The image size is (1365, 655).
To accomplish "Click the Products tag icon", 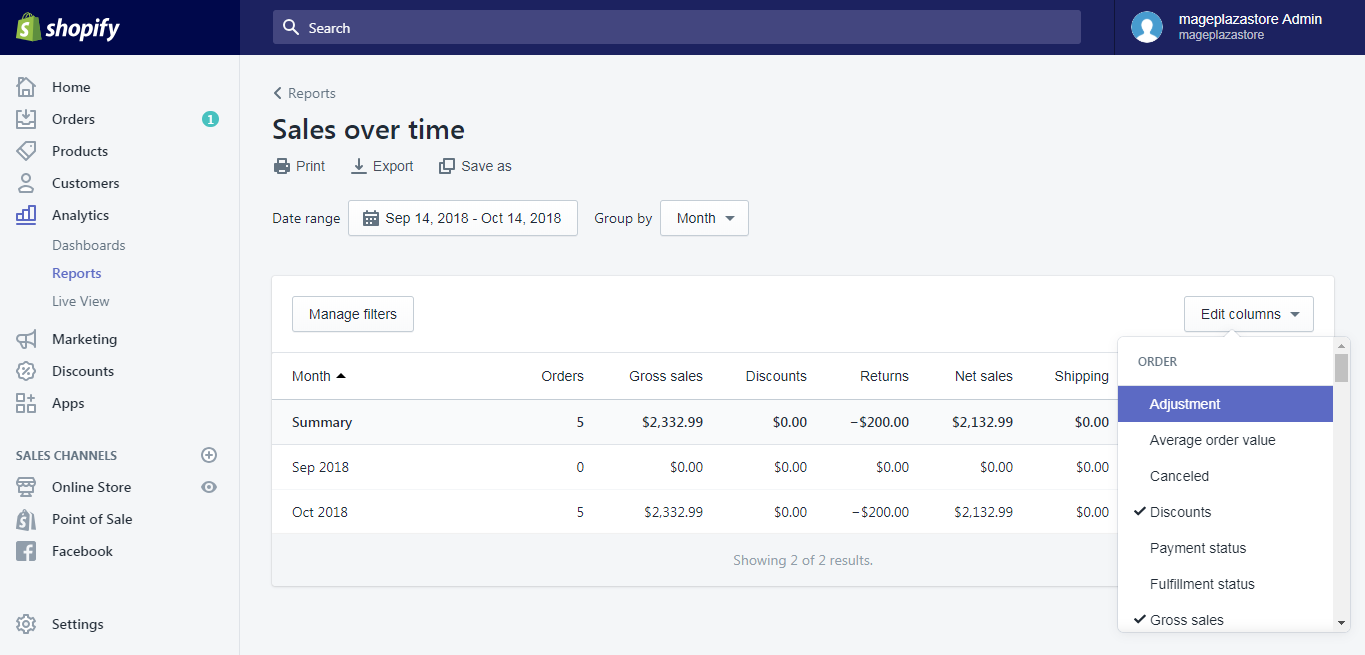I will tap(26, 151).
